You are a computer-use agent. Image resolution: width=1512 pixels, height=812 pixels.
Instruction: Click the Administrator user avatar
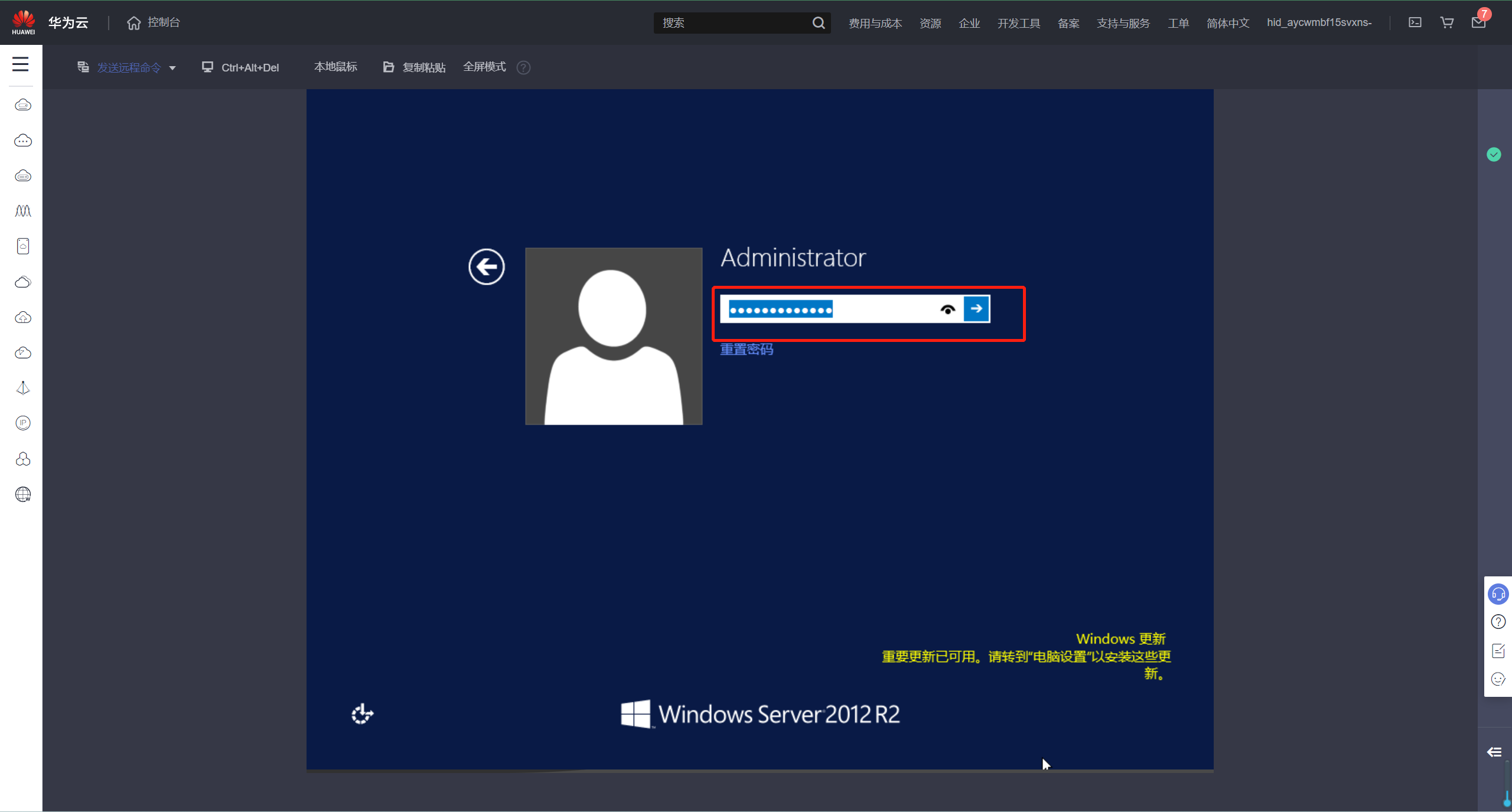click(x=614, y=336)
